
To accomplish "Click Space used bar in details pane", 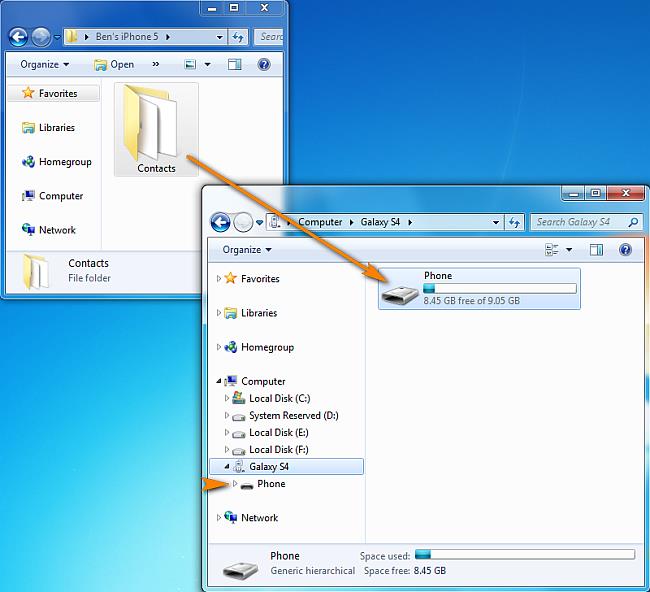I will tap(525, 554).
